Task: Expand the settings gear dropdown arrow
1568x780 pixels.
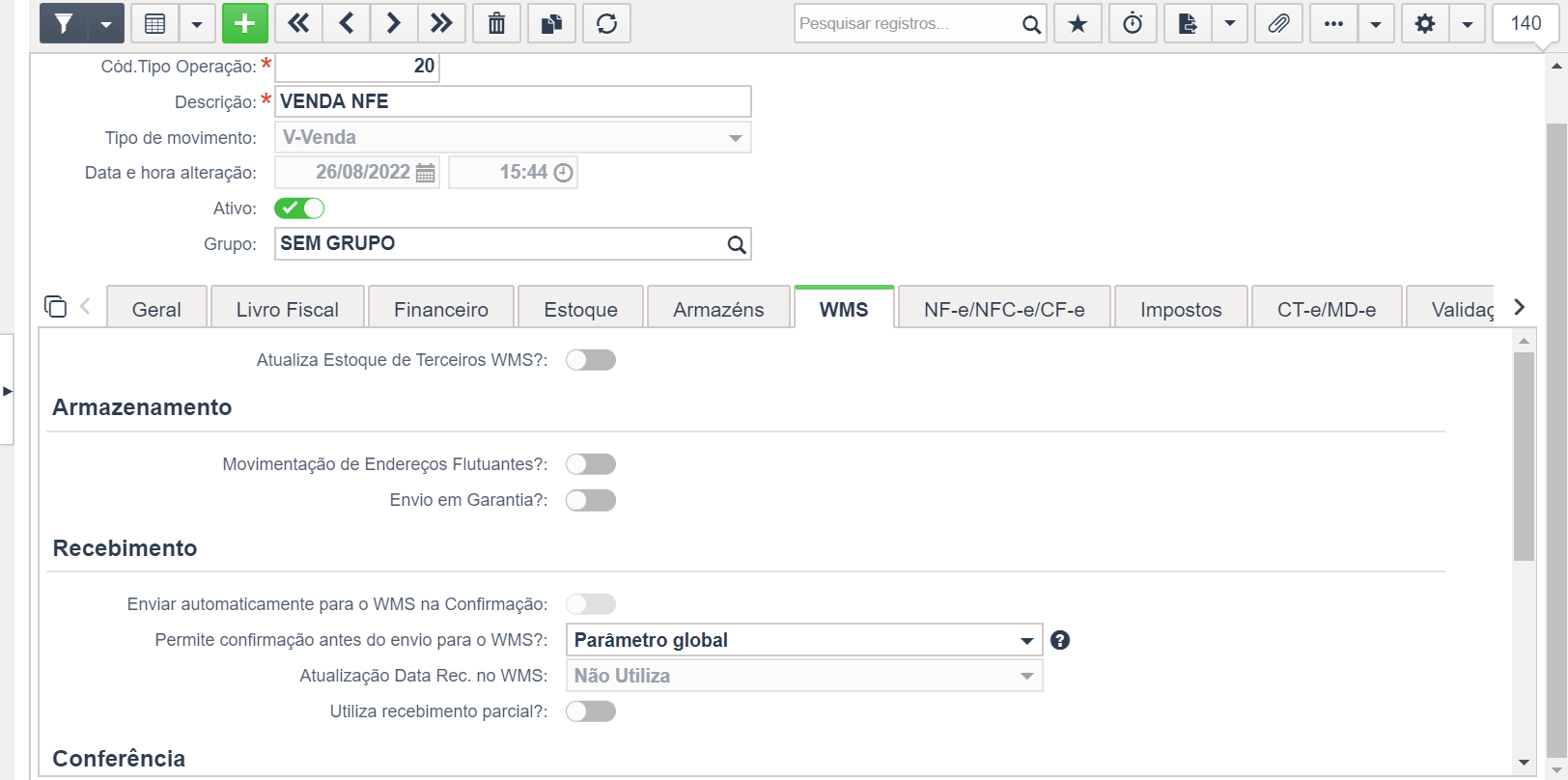Action: pyautogui.click(x=1468, y=23)
